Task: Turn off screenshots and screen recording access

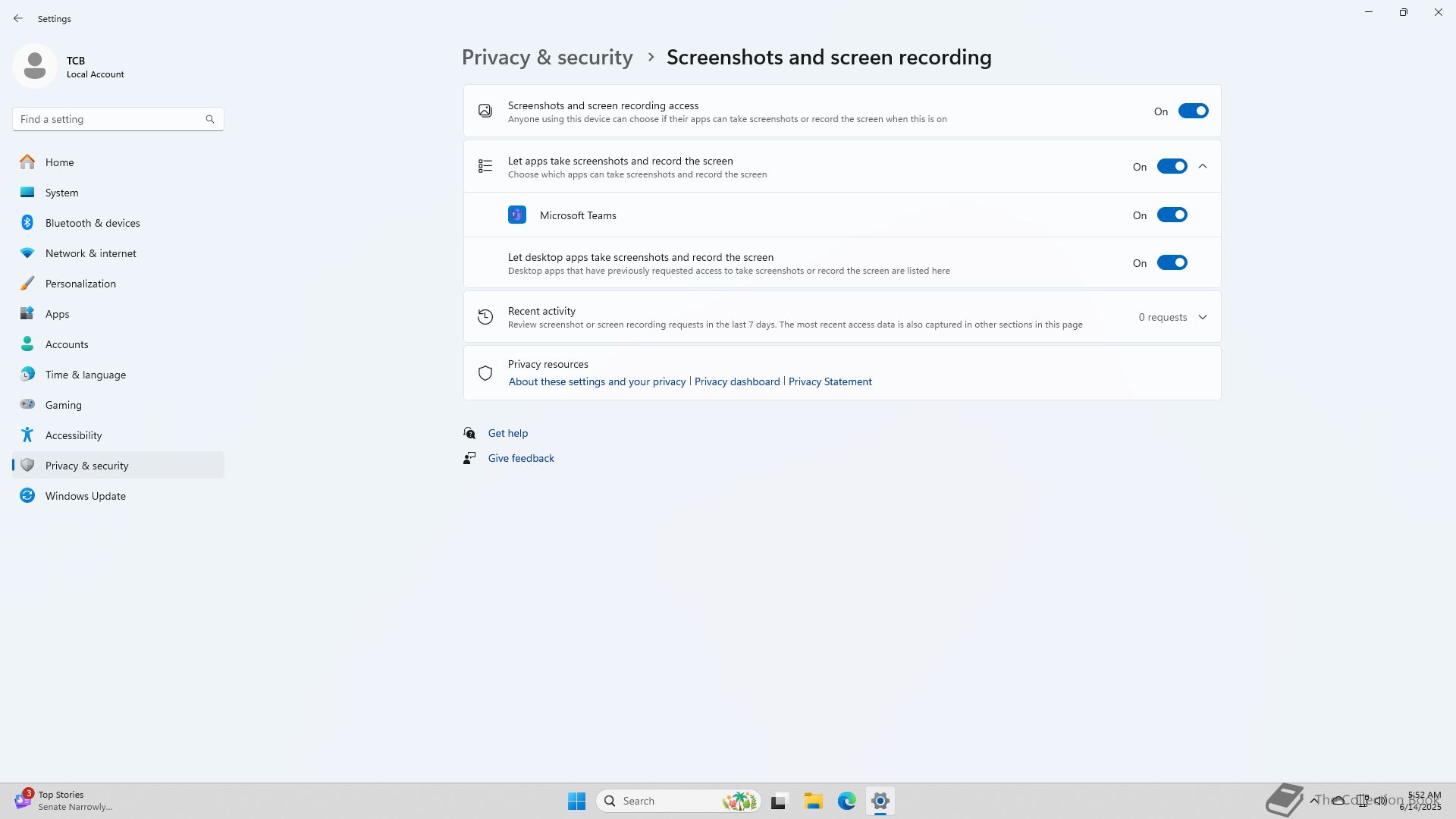Action: pyautogui.click(x=1192, y=111)
